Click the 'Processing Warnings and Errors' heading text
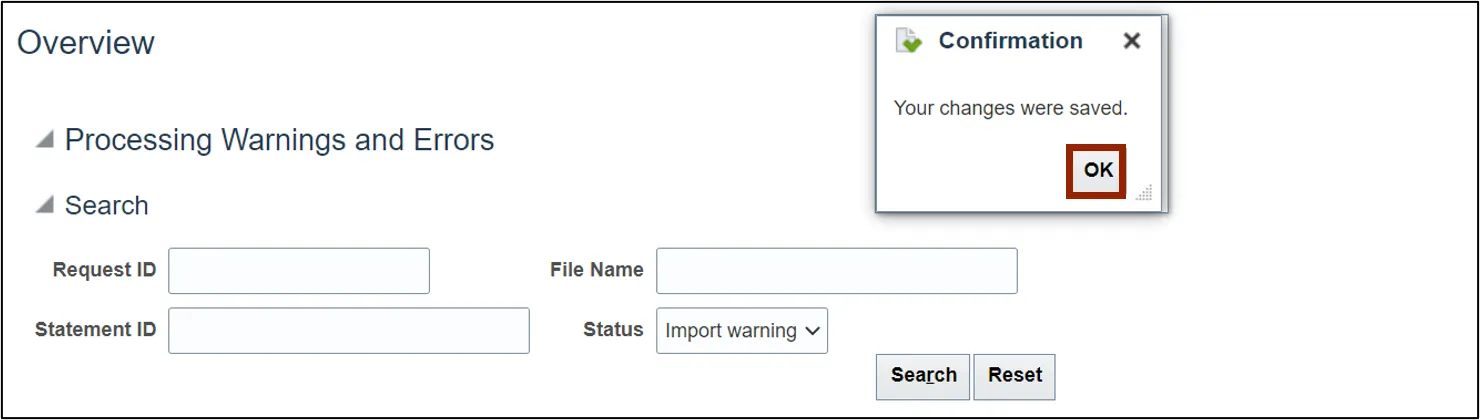The image size is (1480, 420). (279, 140)
